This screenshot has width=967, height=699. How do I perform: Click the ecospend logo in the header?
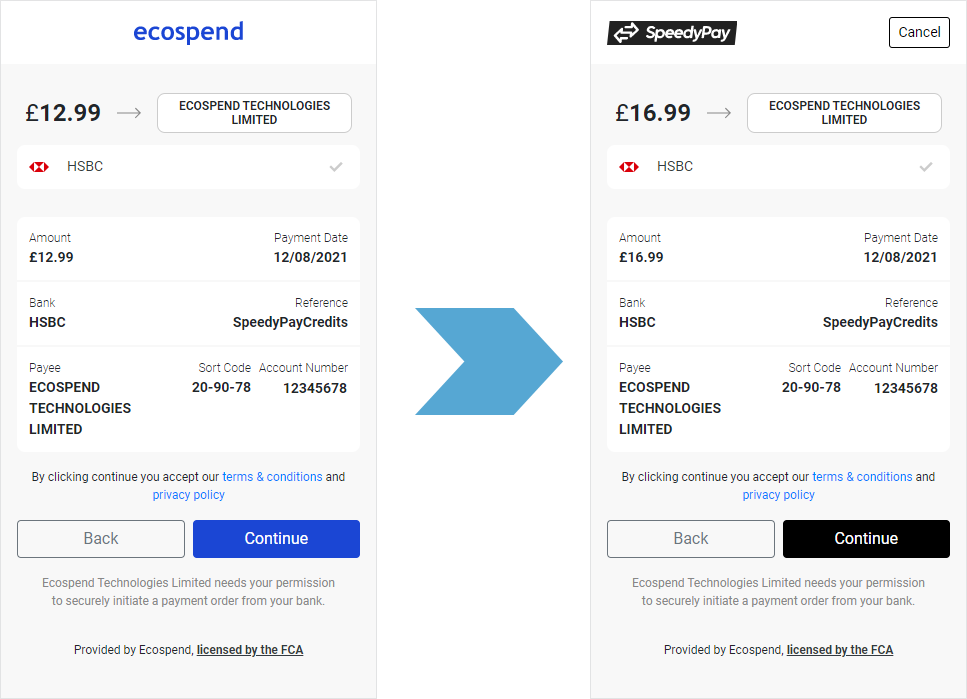coord(188,32)
